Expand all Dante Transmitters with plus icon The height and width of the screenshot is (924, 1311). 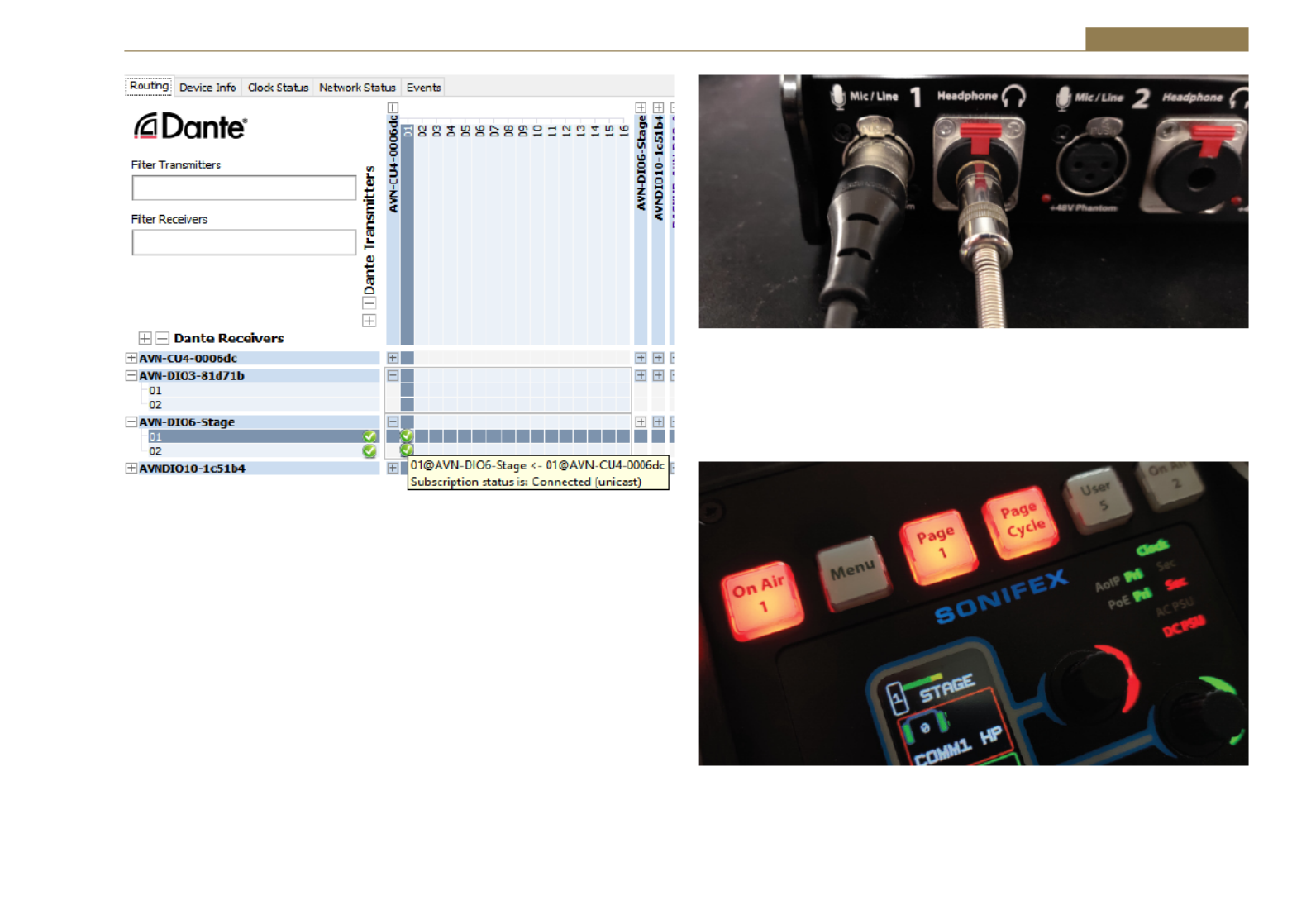click(369, 321)
